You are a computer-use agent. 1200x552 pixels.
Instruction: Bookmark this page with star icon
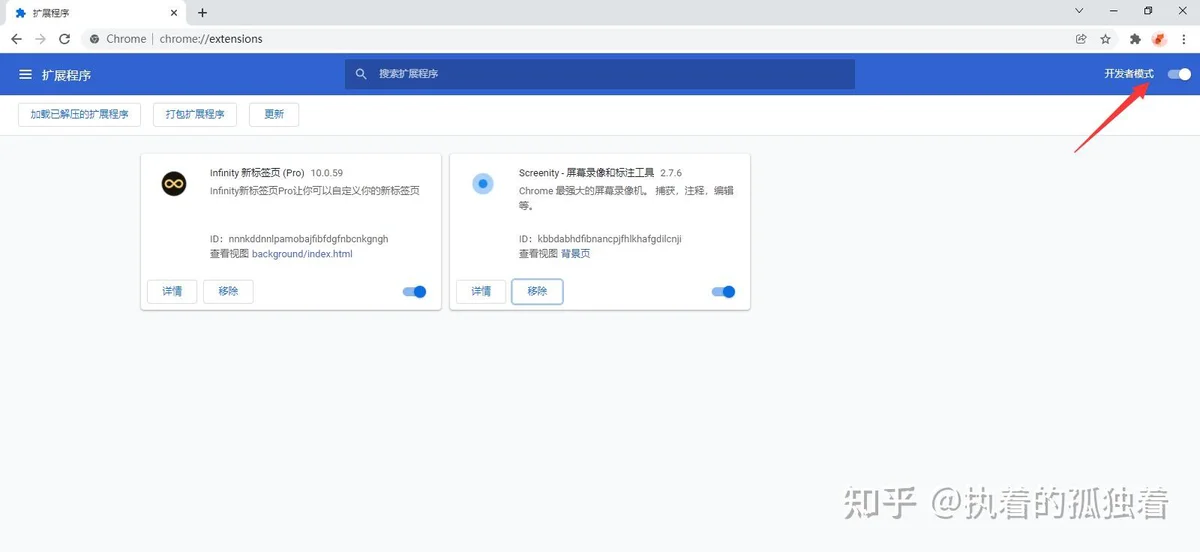coord(1105,39)
